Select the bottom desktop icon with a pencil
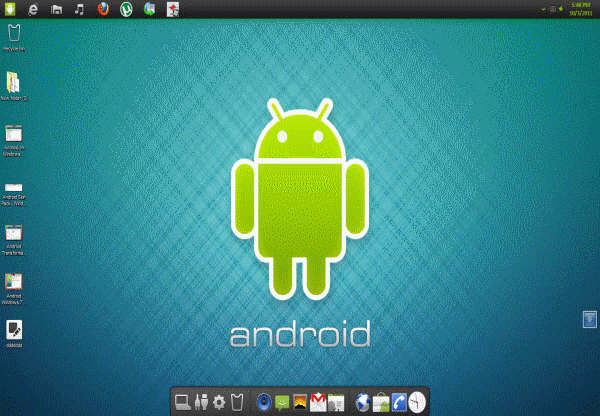 point(14,334)
